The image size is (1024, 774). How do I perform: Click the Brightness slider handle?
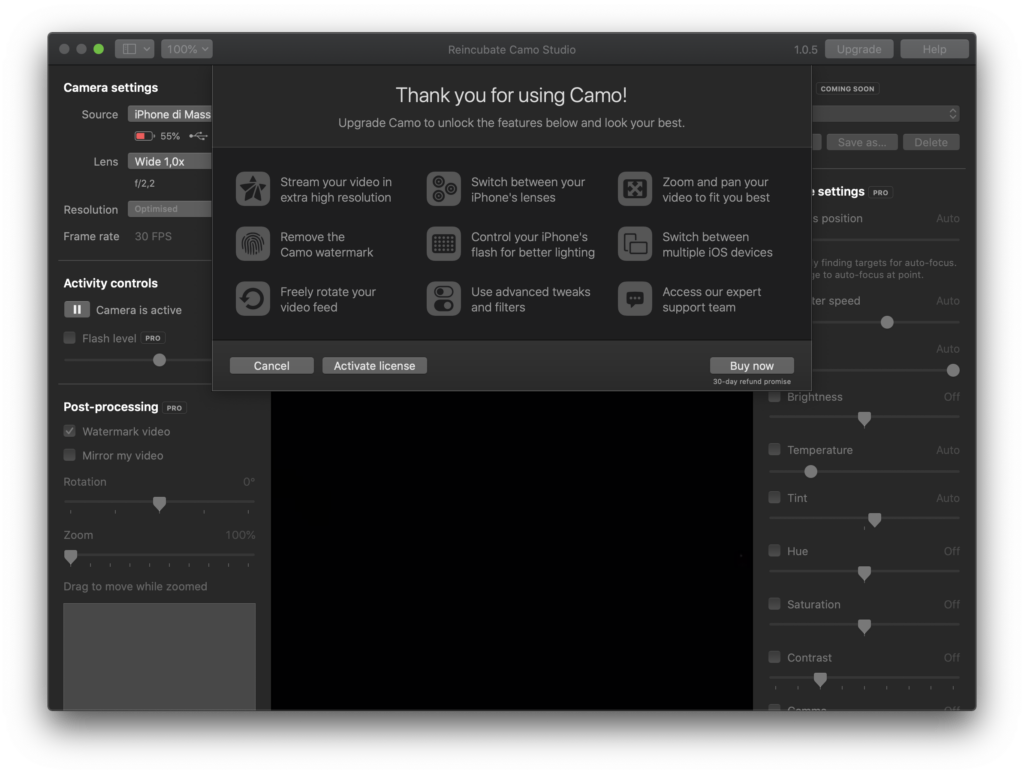[x=864, y=419]
